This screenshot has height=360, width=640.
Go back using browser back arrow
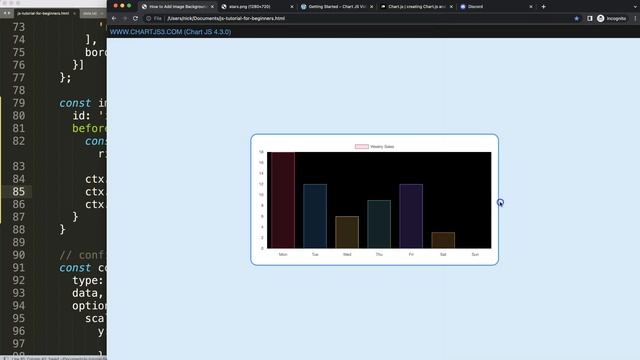(x=114, y=18)
